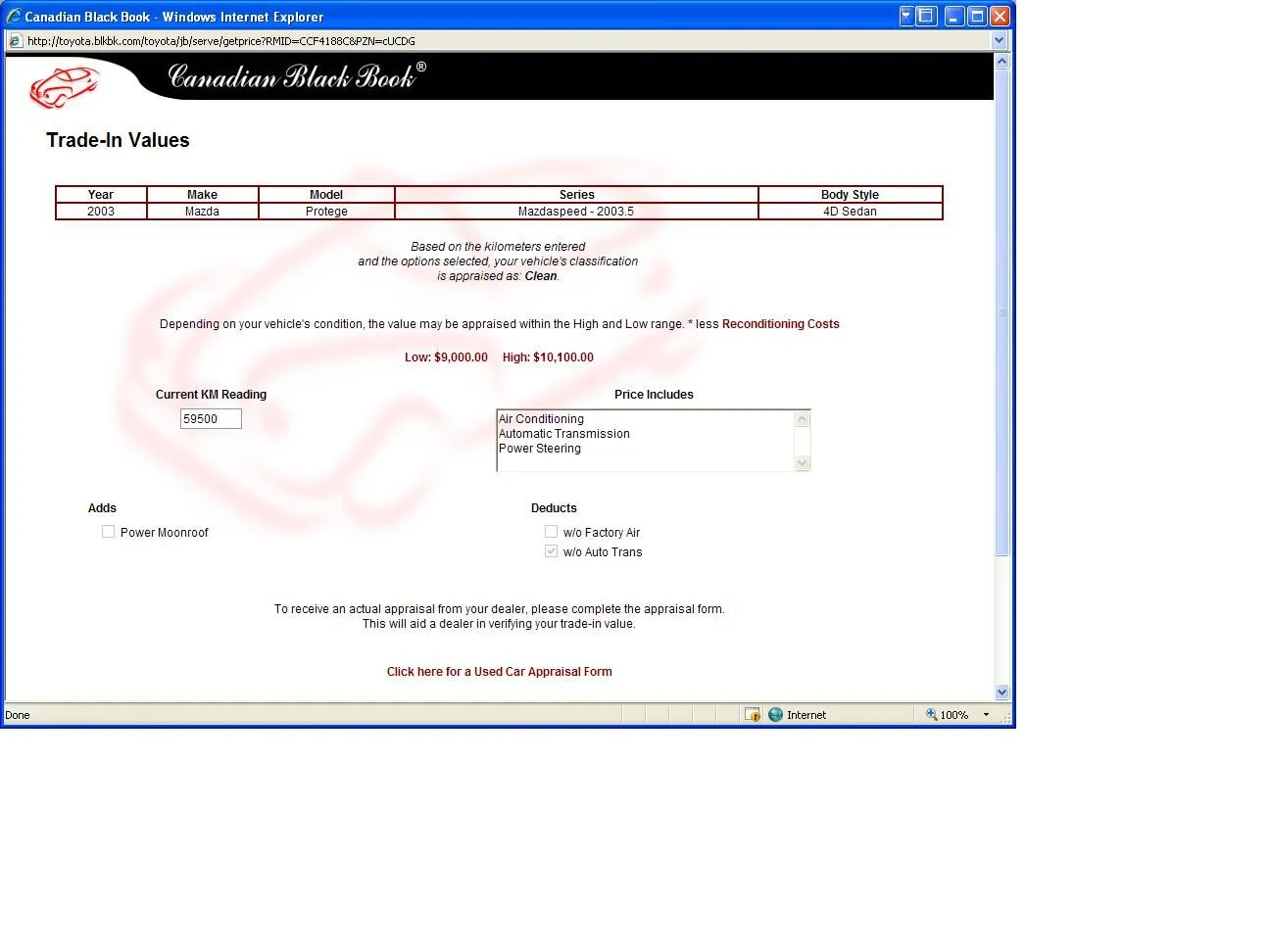Click the Current KM Reading field
Image resolution: width=1270 pixels, height=952 pixels.
click(x=211, y=419)
